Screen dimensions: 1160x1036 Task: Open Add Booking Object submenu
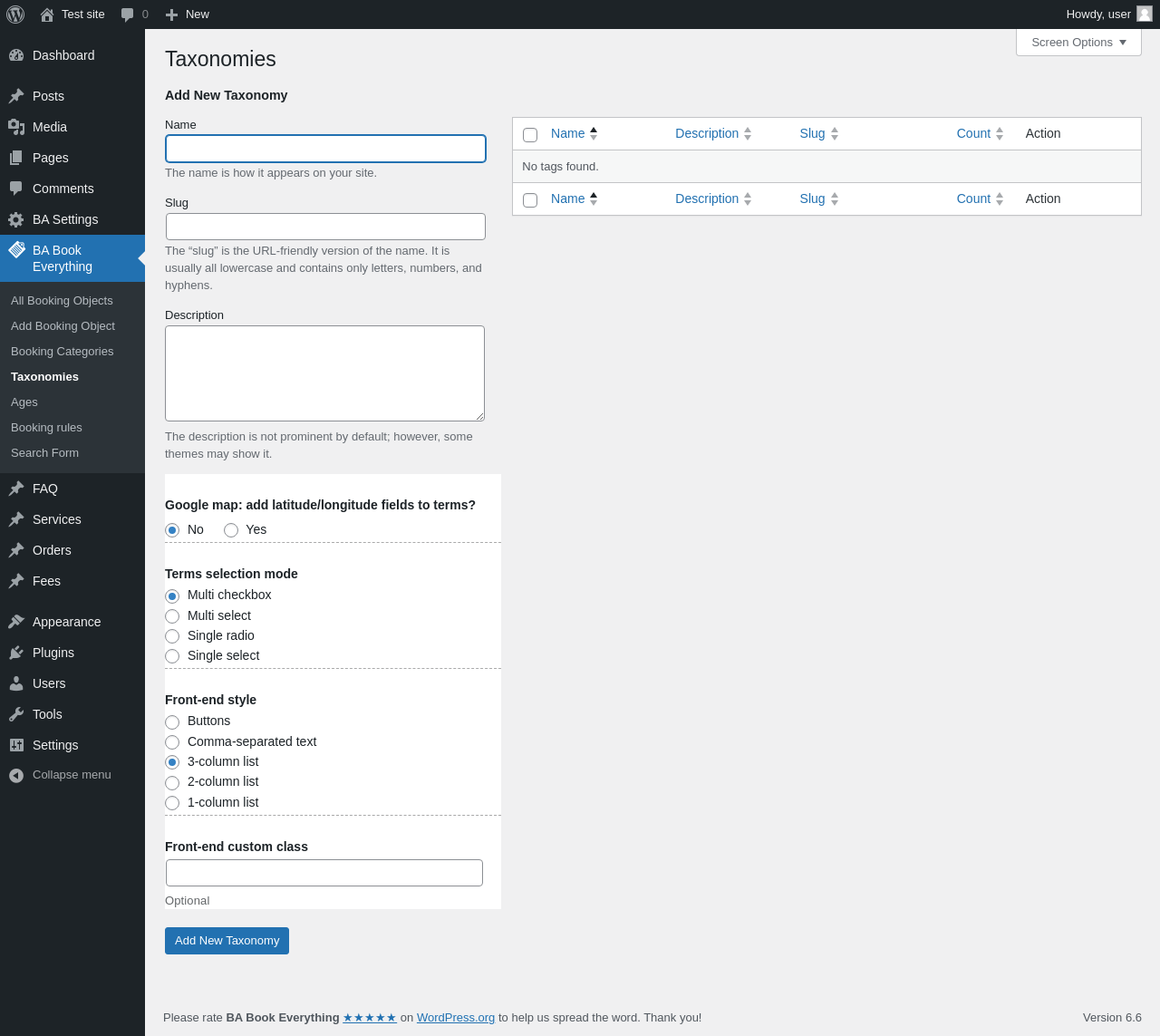[x=63, y=326]
